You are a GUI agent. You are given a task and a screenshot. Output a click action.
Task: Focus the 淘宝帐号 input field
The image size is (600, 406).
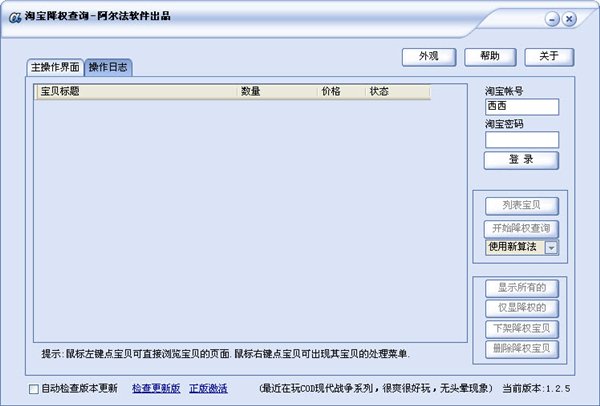[522, 106]
